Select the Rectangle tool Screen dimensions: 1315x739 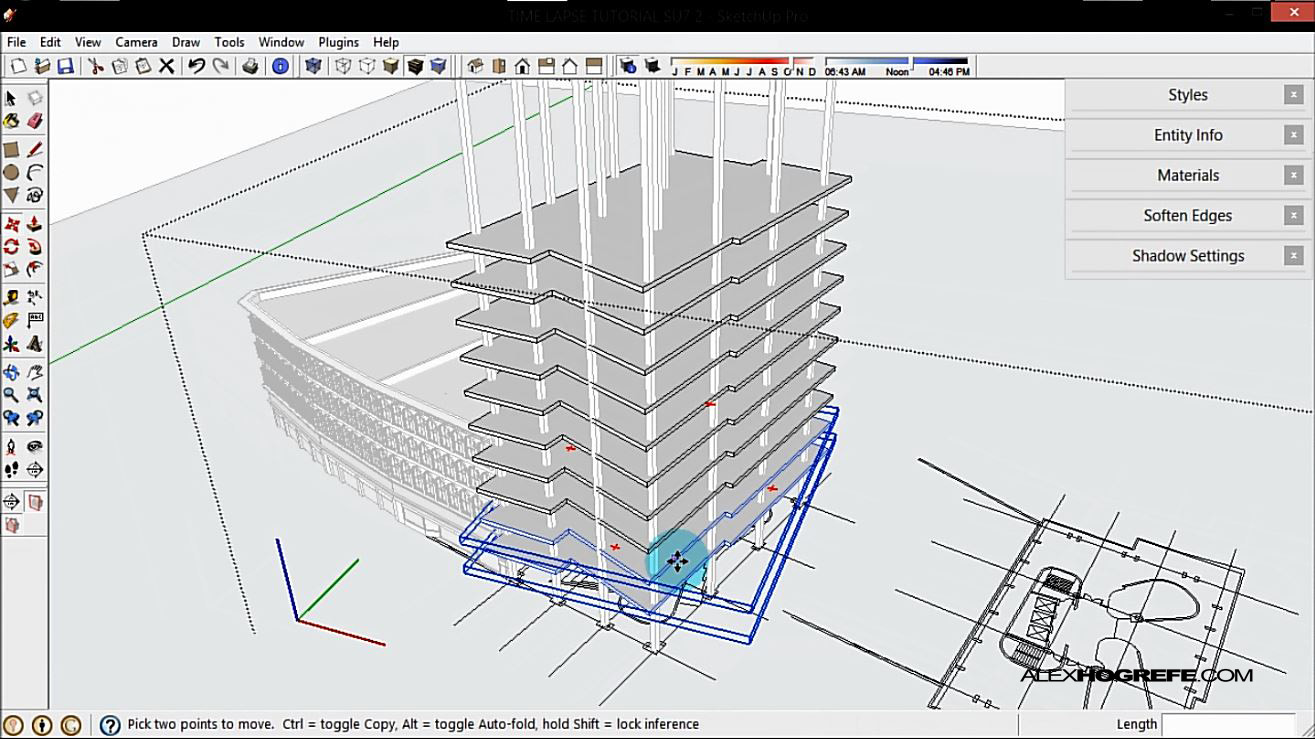click(x=9, y=148)
